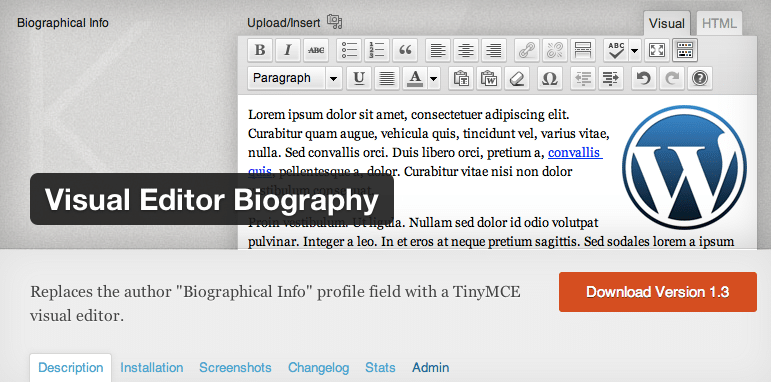Insert unordered bullet list
This screenshot has height=382, width=771.
(x=349, y=50)
